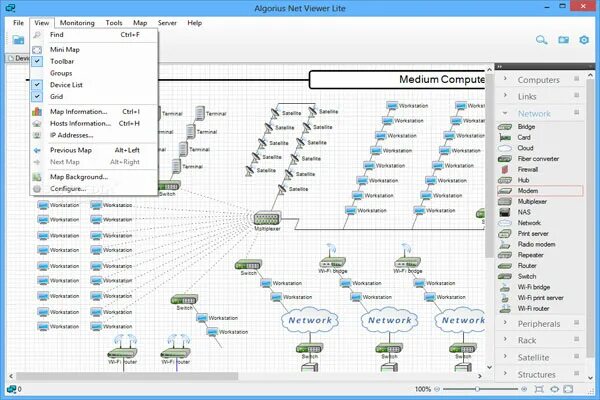
Task: Open the Monitoring menu
Action: coord(77,23)
